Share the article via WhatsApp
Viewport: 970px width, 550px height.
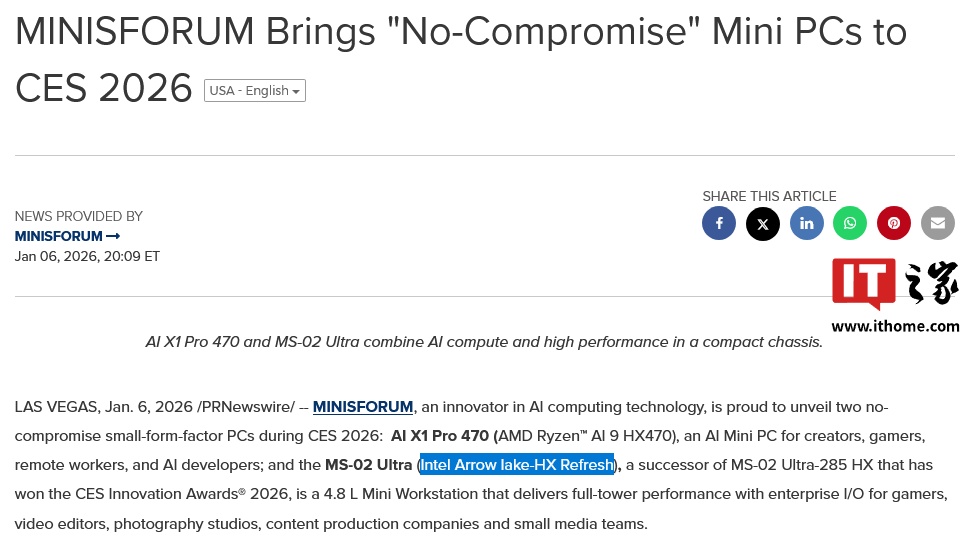[x=850, y=223]
